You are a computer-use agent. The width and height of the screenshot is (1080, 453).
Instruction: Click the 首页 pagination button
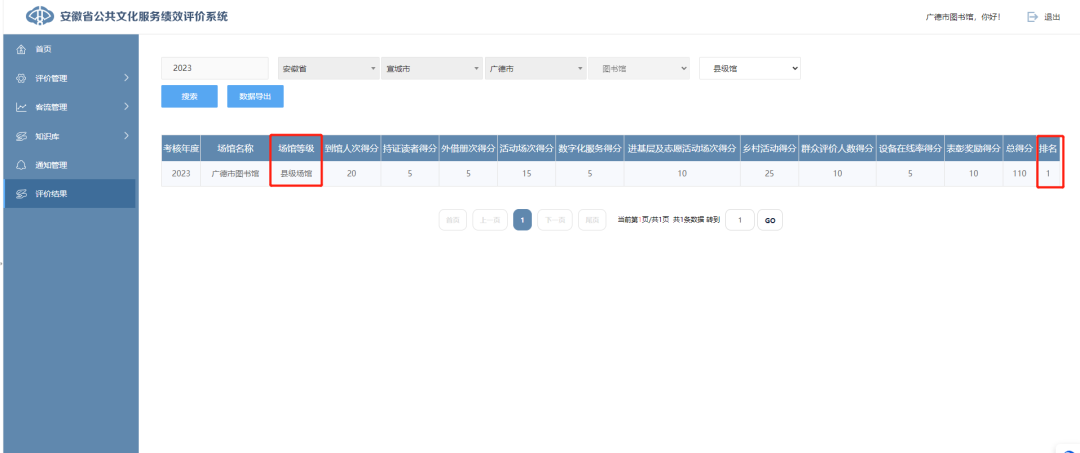point(453,220)
